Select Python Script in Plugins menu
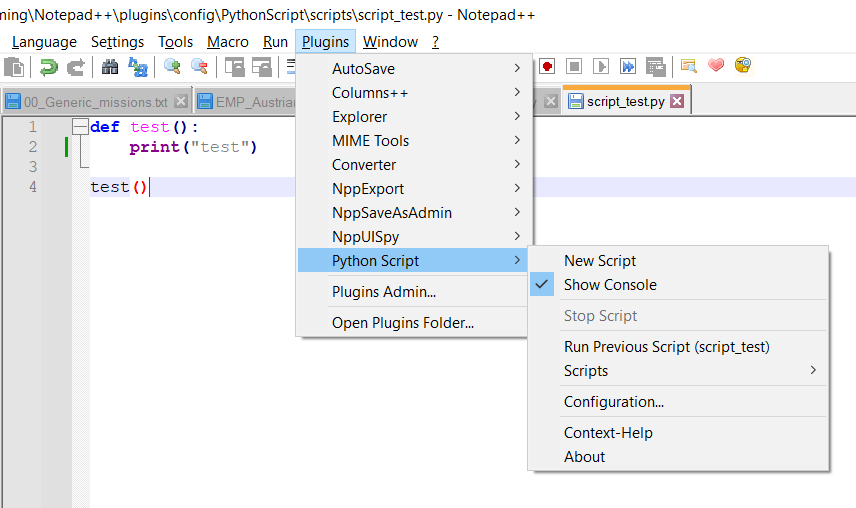The width and height of the screenshot is (856, 508). (x=412, y=261)
